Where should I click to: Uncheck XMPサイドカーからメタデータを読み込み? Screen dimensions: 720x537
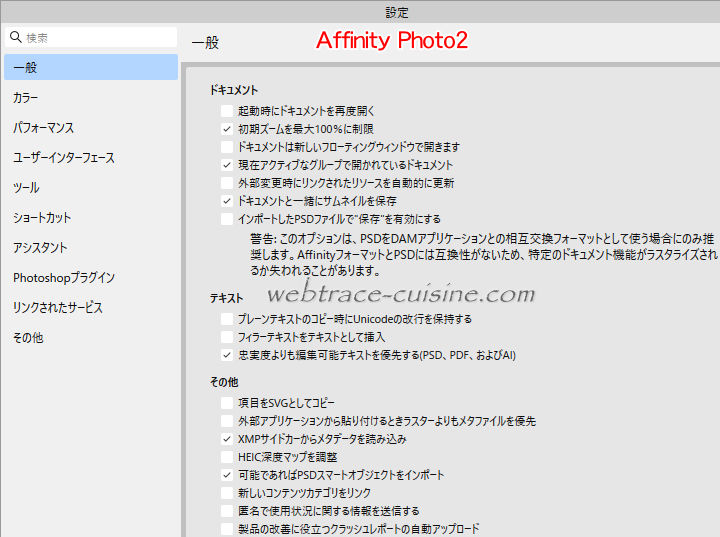coord(227,439)
